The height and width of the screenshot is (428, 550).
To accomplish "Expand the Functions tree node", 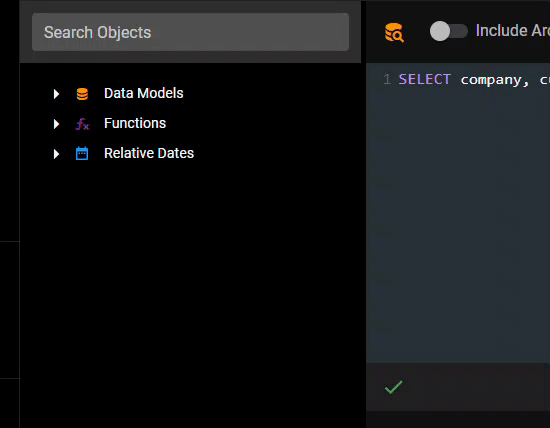I will click(56, 124).
